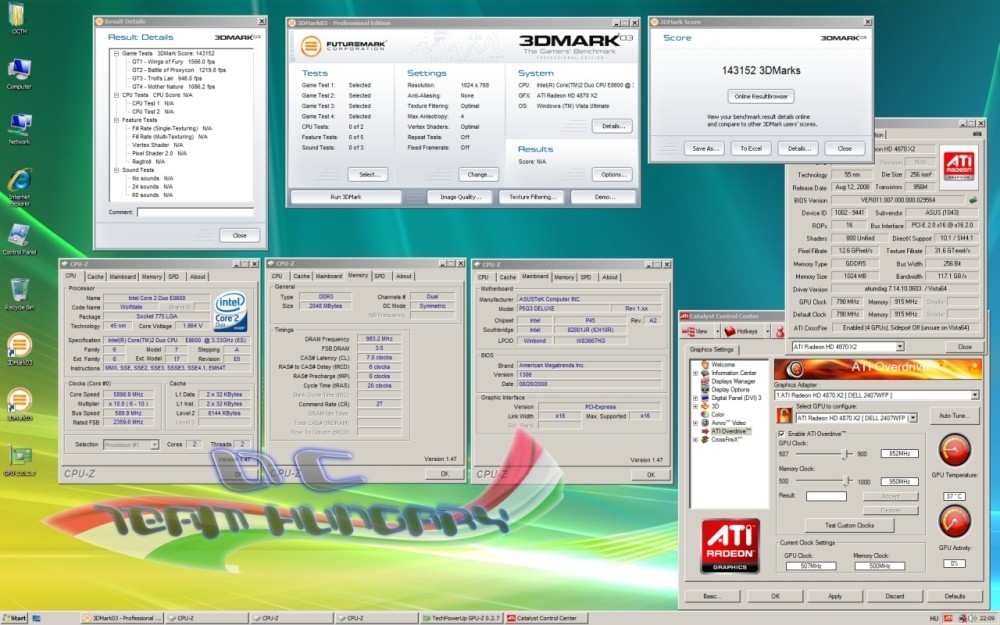The width and height of the screenshot is (1000, 625).
Task: Expand the CrossFireX node in Catalyst tree
Action: (x=695, y=439)
